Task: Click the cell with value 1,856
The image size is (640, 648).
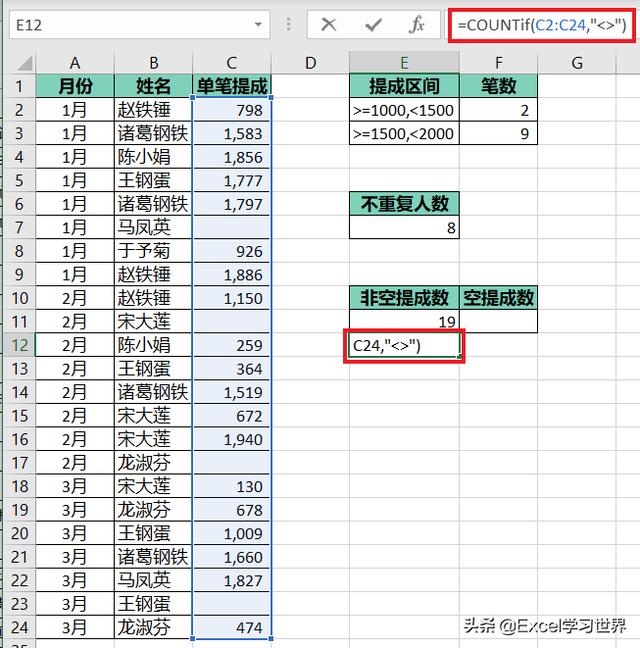Action: point(231,157)
